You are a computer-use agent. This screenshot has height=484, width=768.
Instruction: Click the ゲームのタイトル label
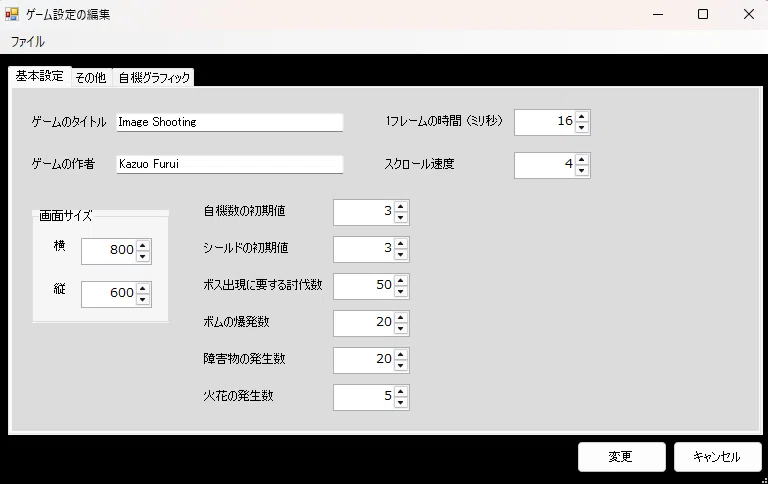coord(69,121)
